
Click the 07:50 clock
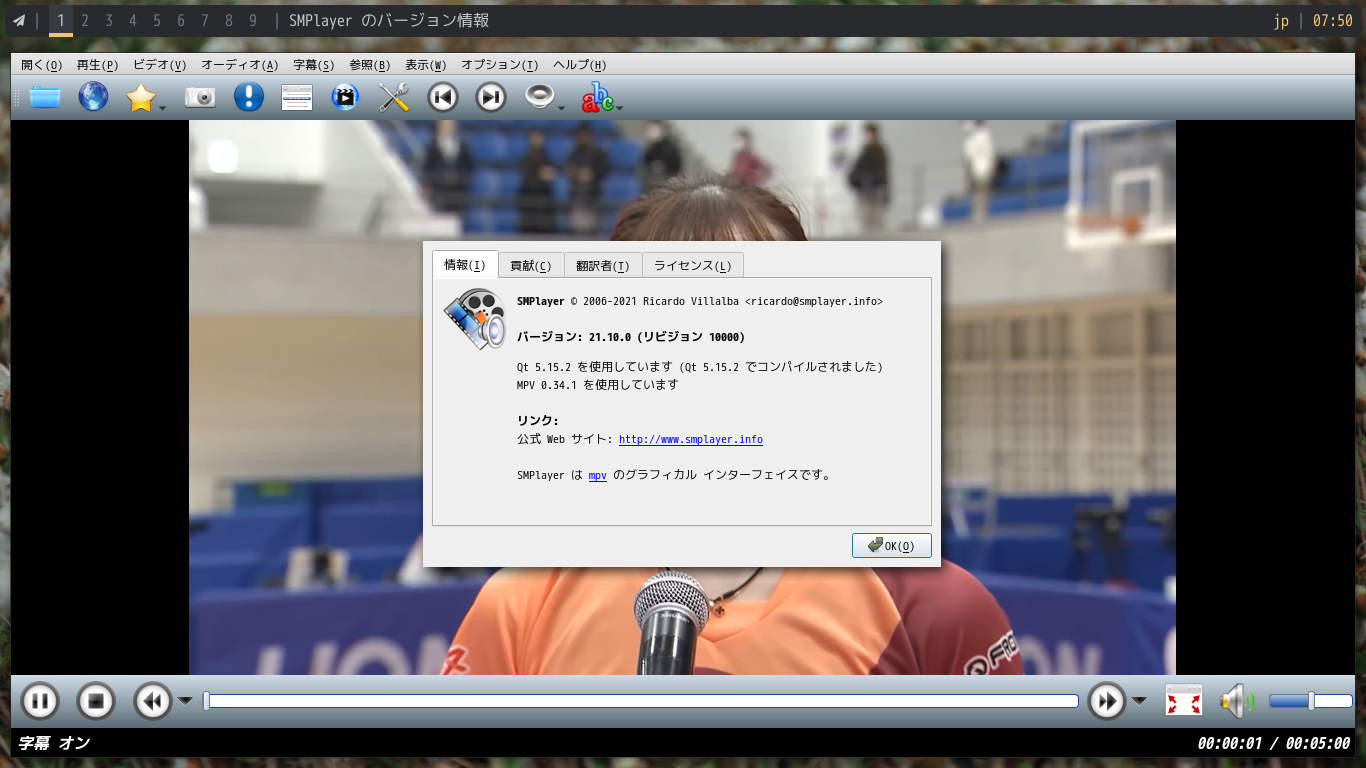pos(1332,20)
